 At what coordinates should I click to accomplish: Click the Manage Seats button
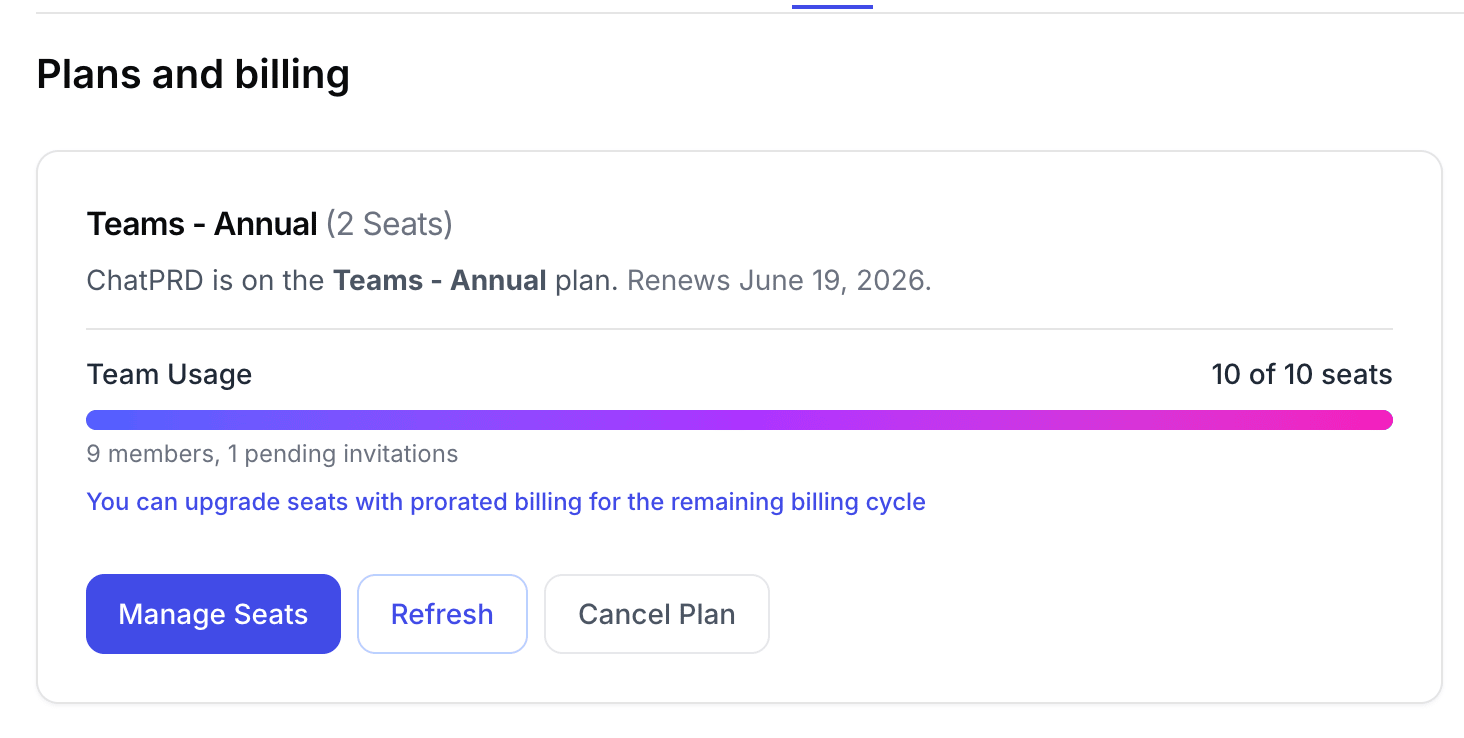(x=213, y=614)
